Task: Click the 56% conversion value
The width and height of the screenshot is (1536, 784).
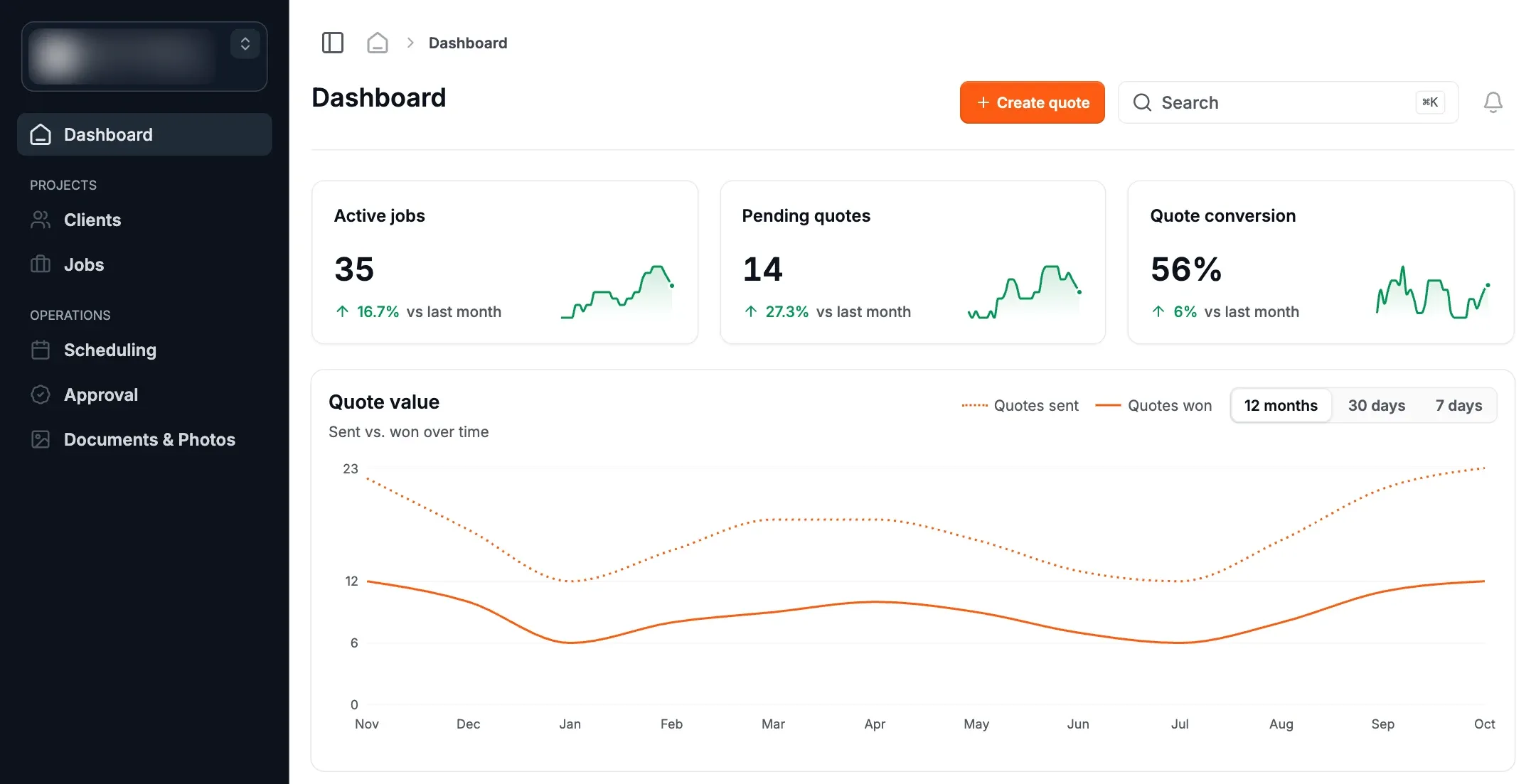Action: coord(1186,269)
